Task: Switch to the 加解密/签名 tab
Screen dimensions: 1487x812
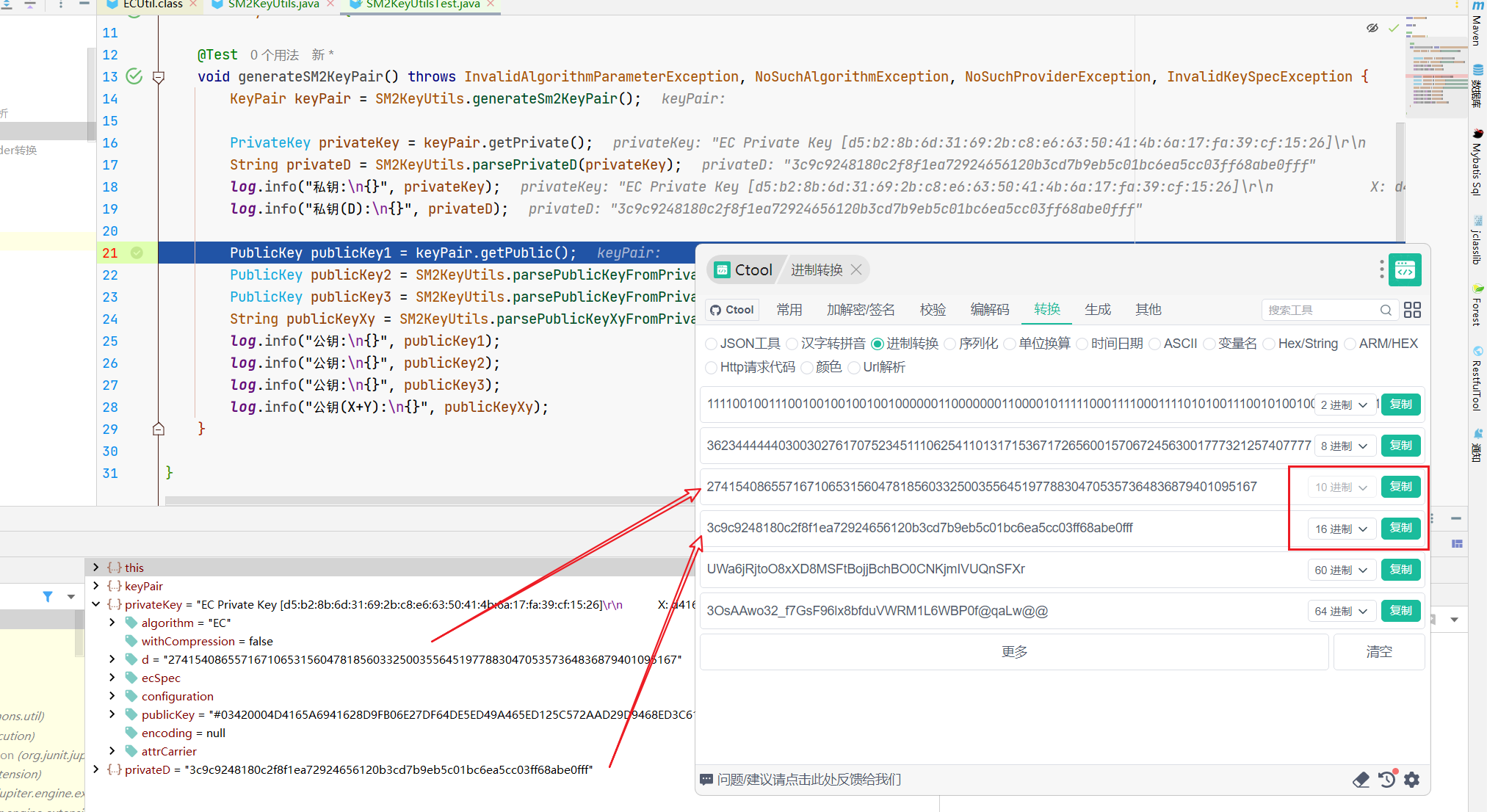Action: coord(861,310)
